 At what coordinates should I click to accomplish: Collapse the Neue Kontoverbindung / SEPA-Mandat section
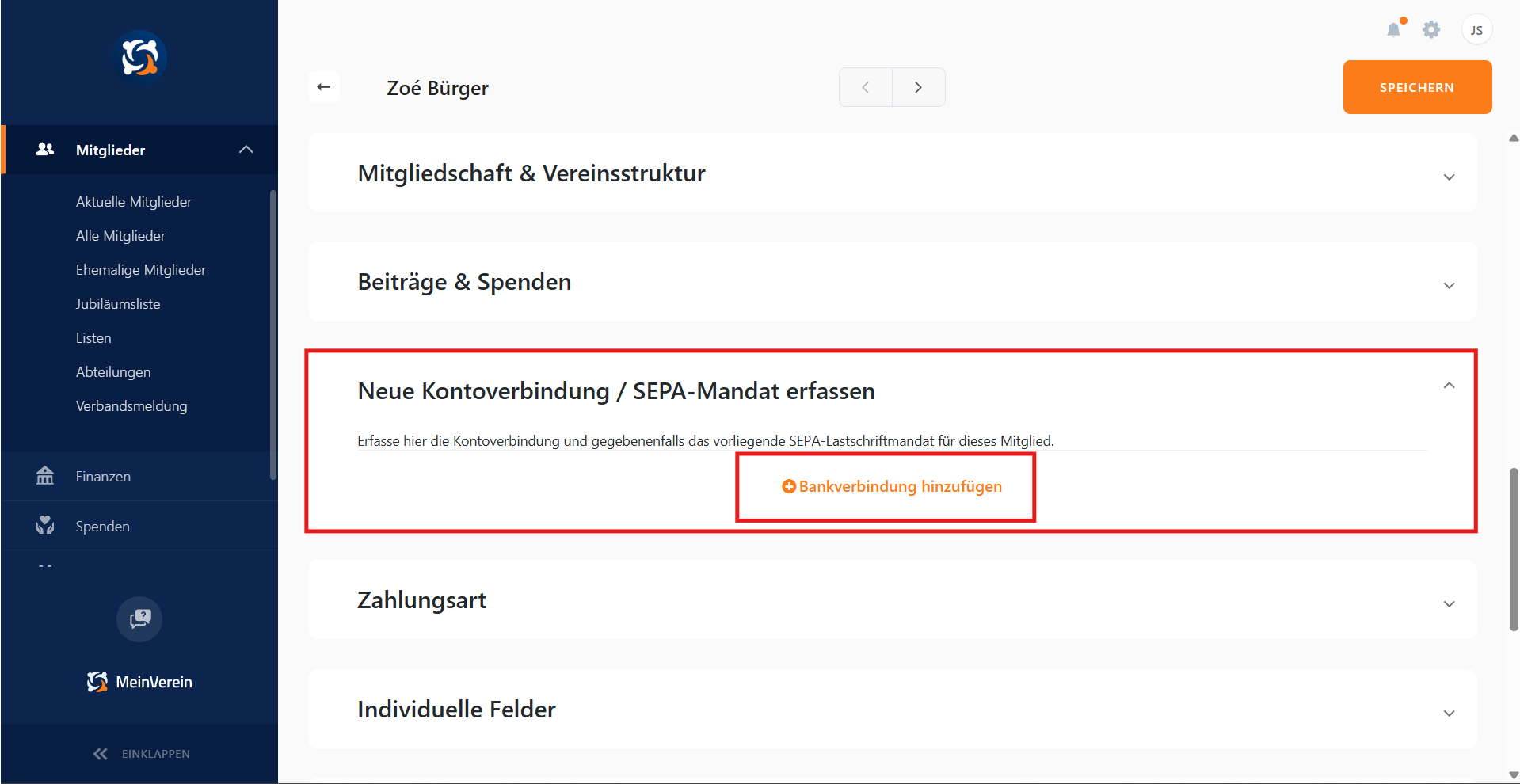click(x=1449, y=386)
